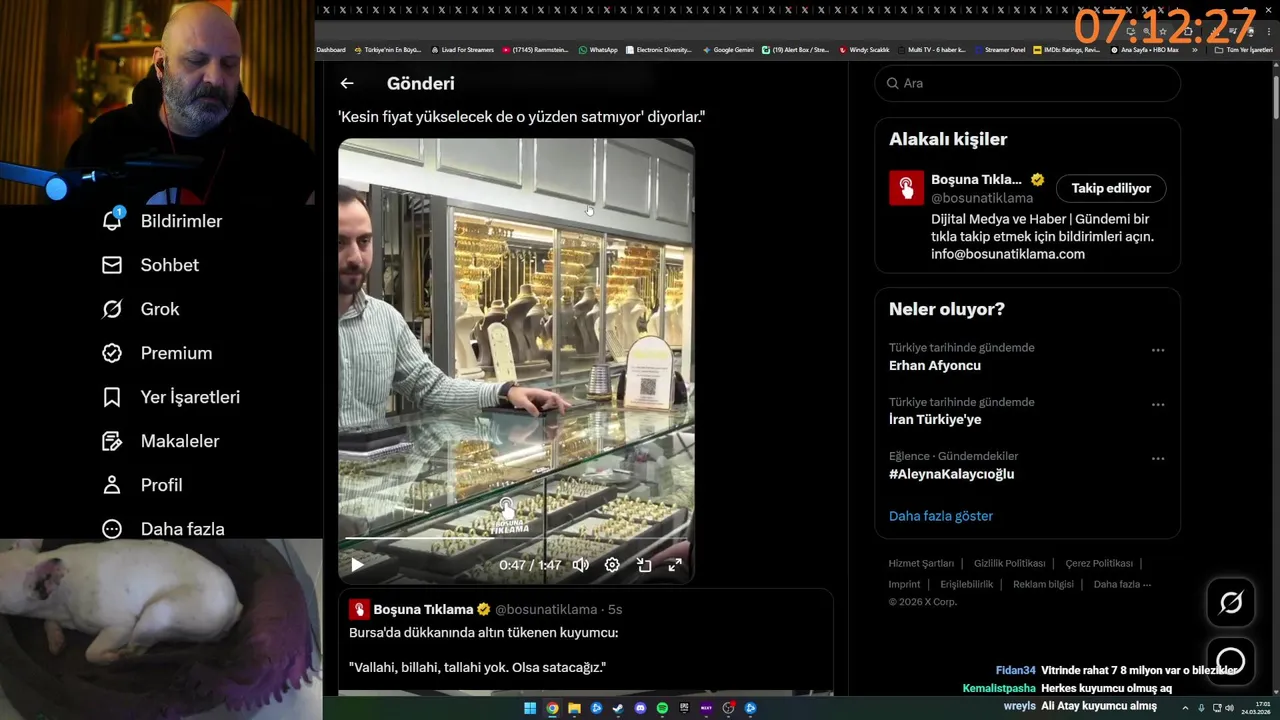Screen dimensions: 1280x720
Task: Go back using the arrow beside Gönderi
Action: click(x=347, y=84)
